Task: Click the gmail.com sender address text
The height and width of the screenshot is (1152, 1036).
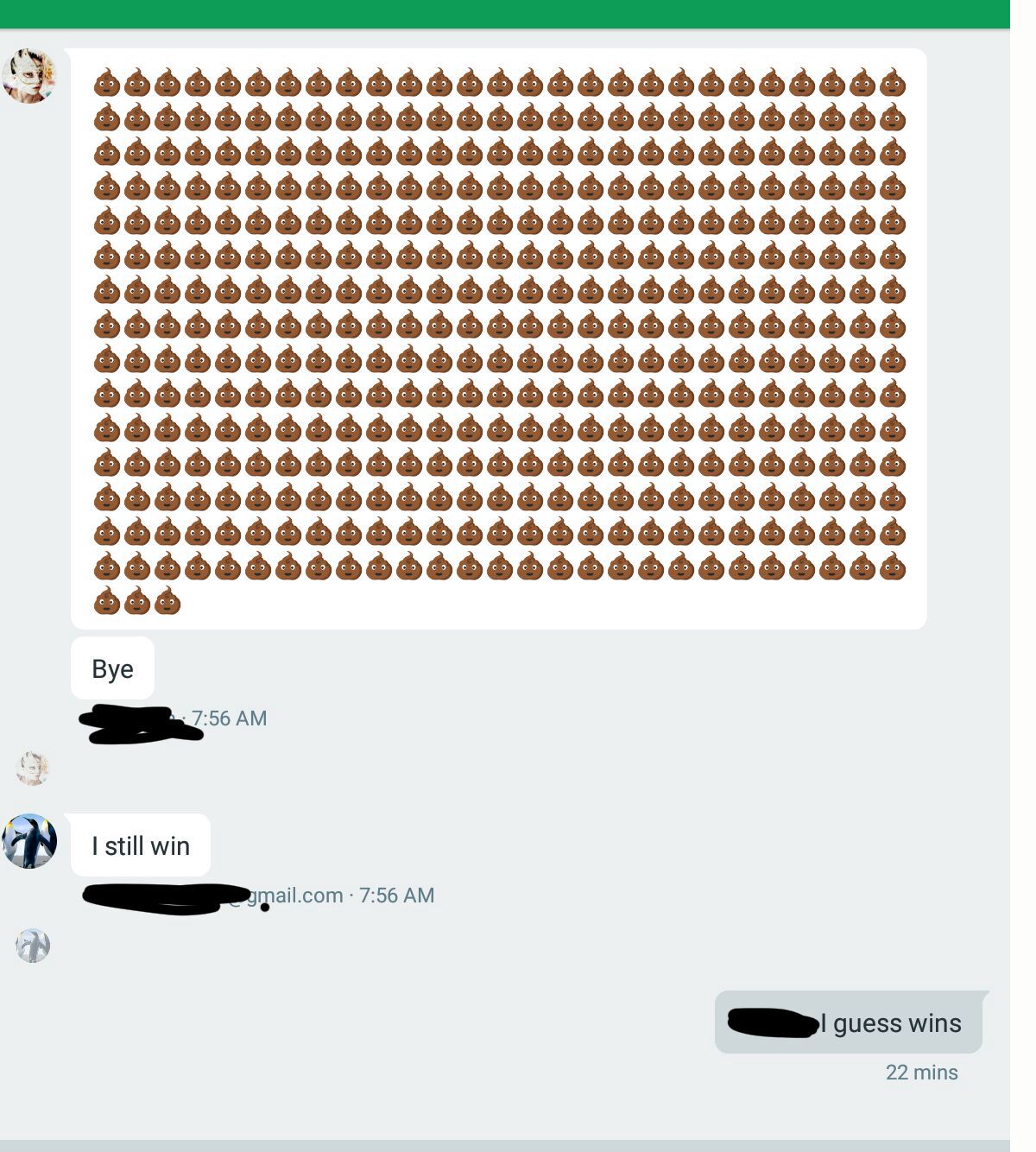Action: pos(295,896)
